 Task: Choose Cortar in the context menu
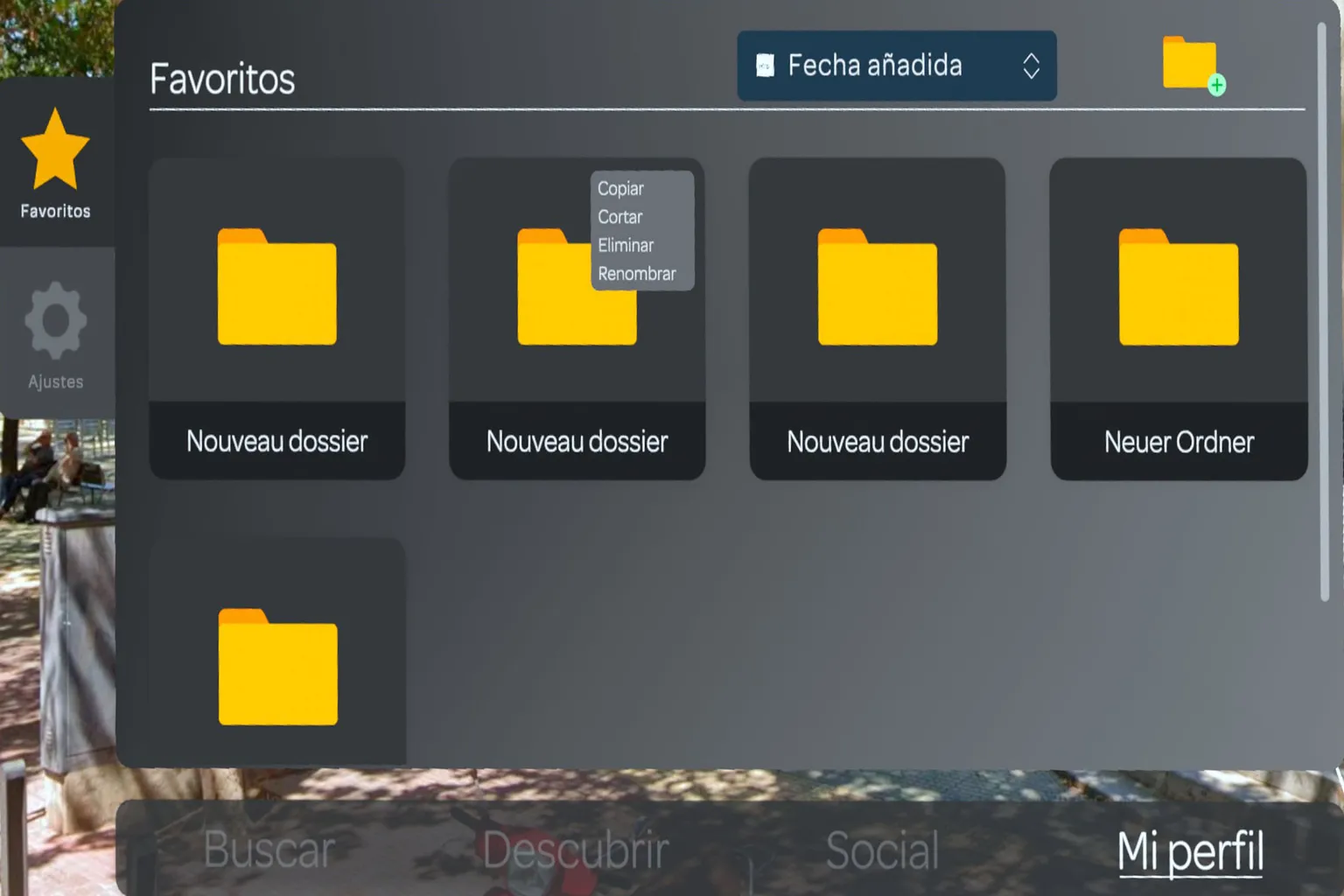pyautogui.click(x=619, y=217)
